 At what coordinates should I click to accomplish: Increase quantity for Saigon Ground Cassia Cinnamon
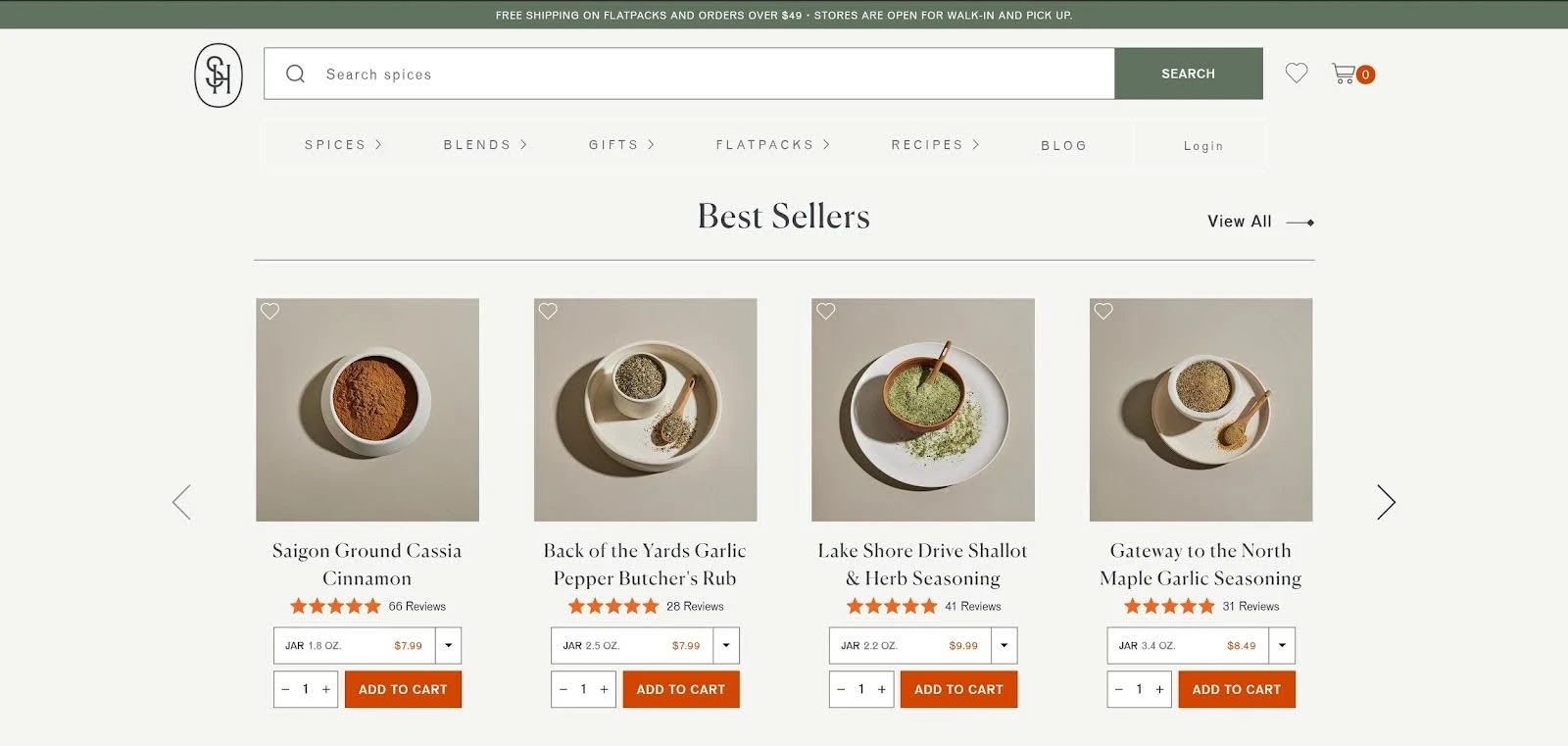click(x=326, y=689)
